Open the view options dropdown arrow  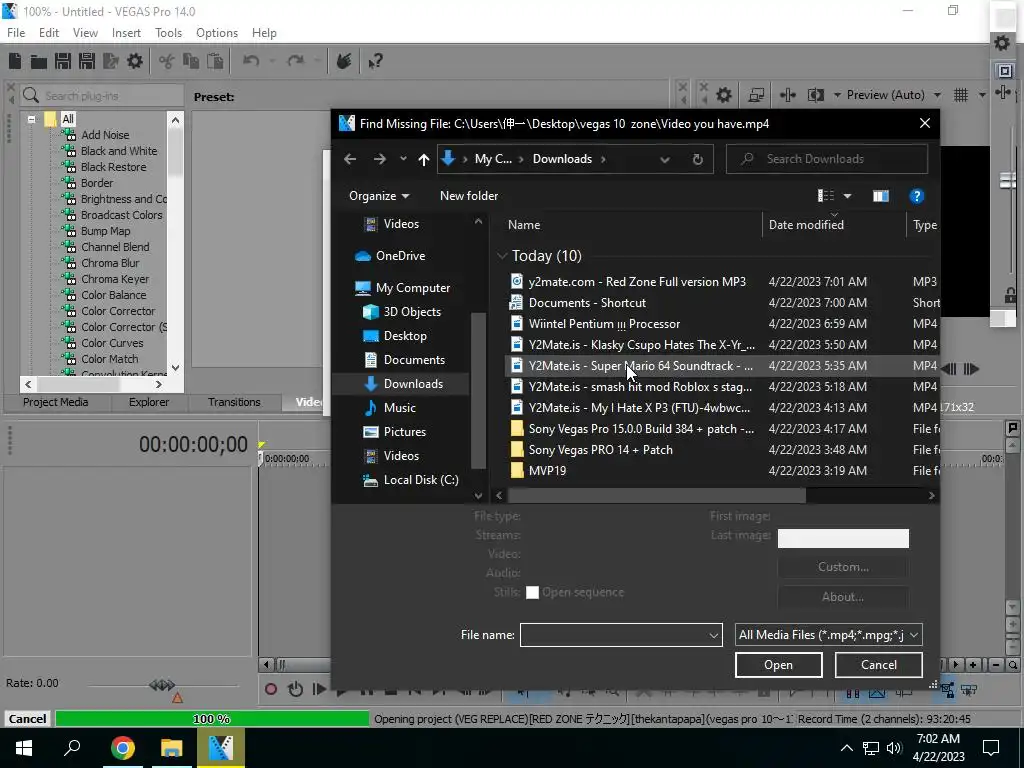pyautogui.click(x=847, y=196)
